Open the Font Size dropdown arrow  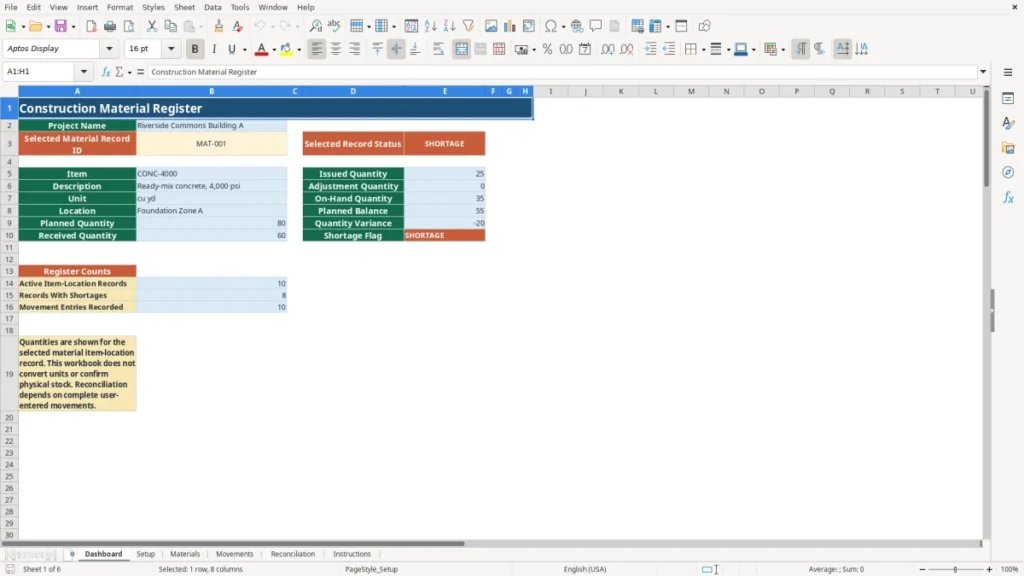(171, 49)
